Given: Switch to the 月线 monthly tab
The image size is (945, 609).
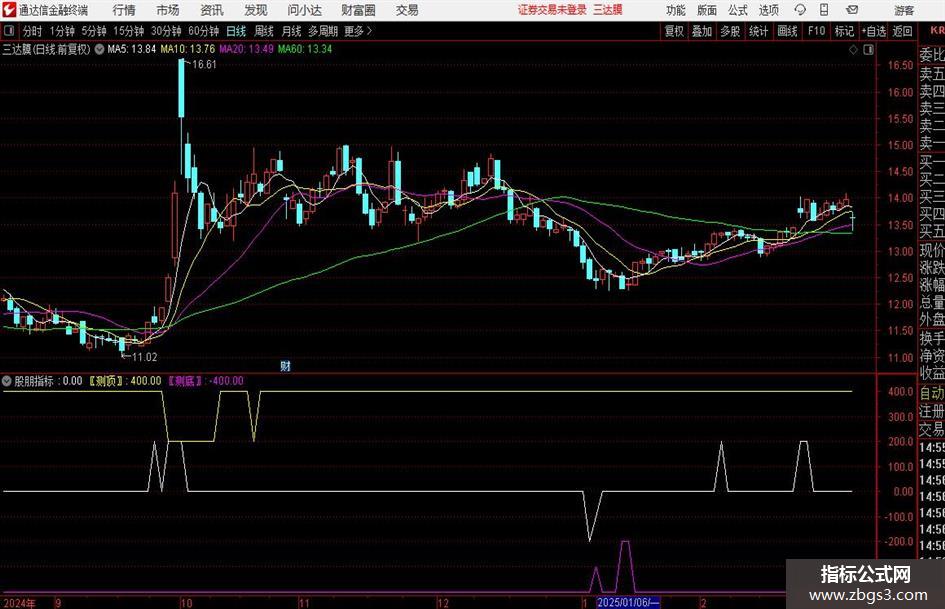Looking at the screenshot, I should coord(291,31).
